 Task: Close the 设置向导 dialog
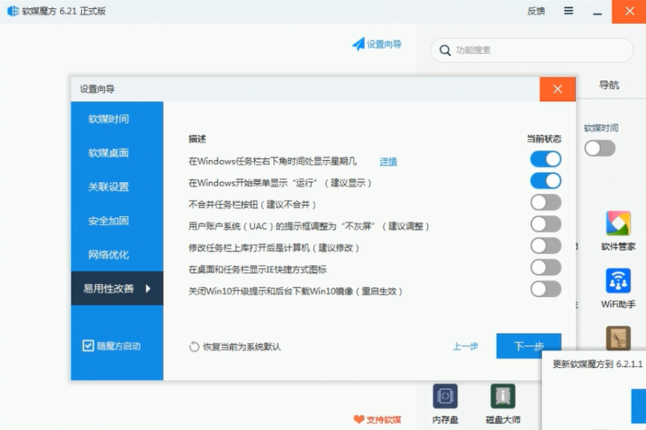coord(557,89)
